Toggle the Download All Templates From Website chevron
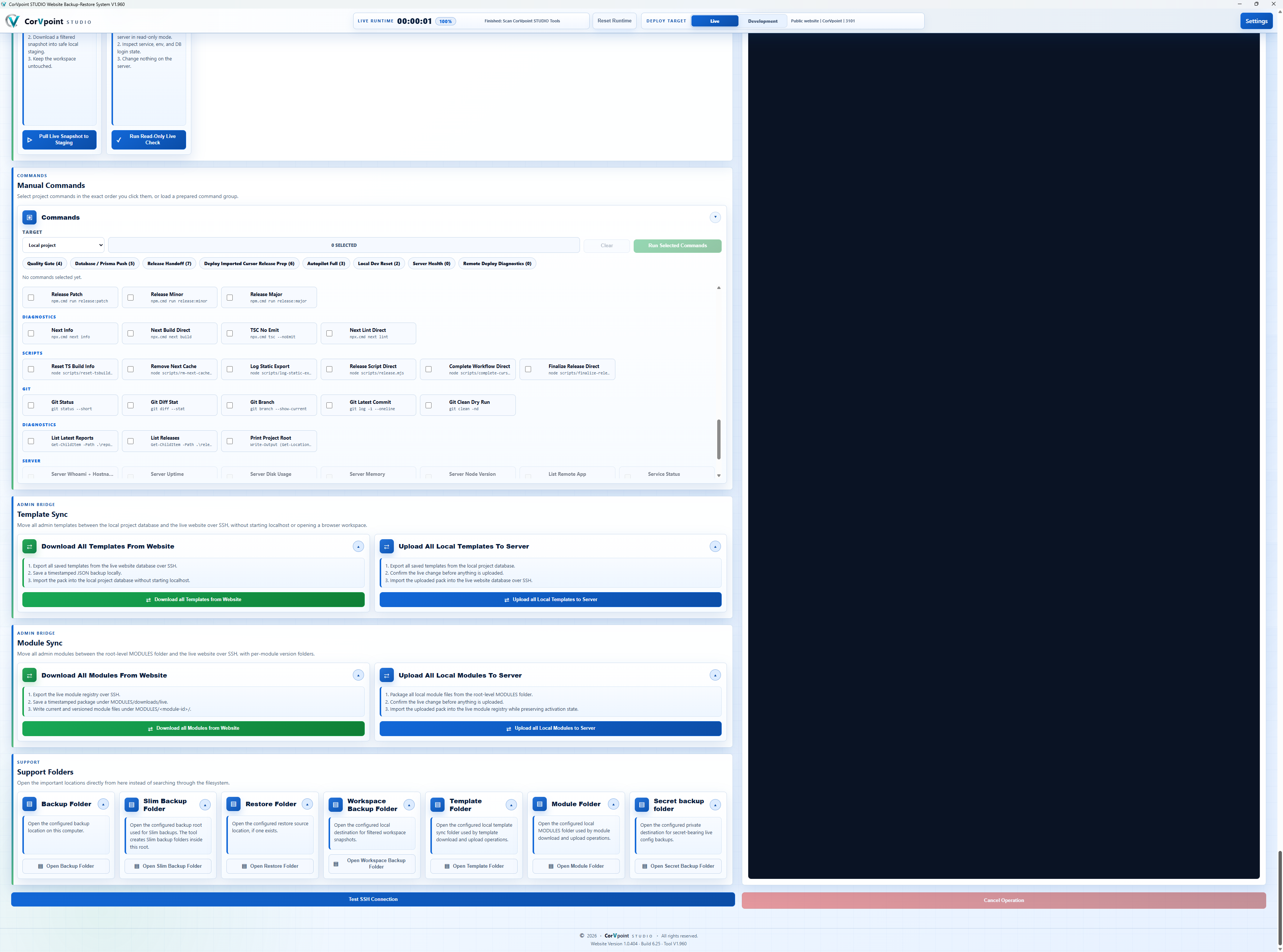Image resolution: width=1283 pixels, height=952 pixels. click(x=358, y=546)
